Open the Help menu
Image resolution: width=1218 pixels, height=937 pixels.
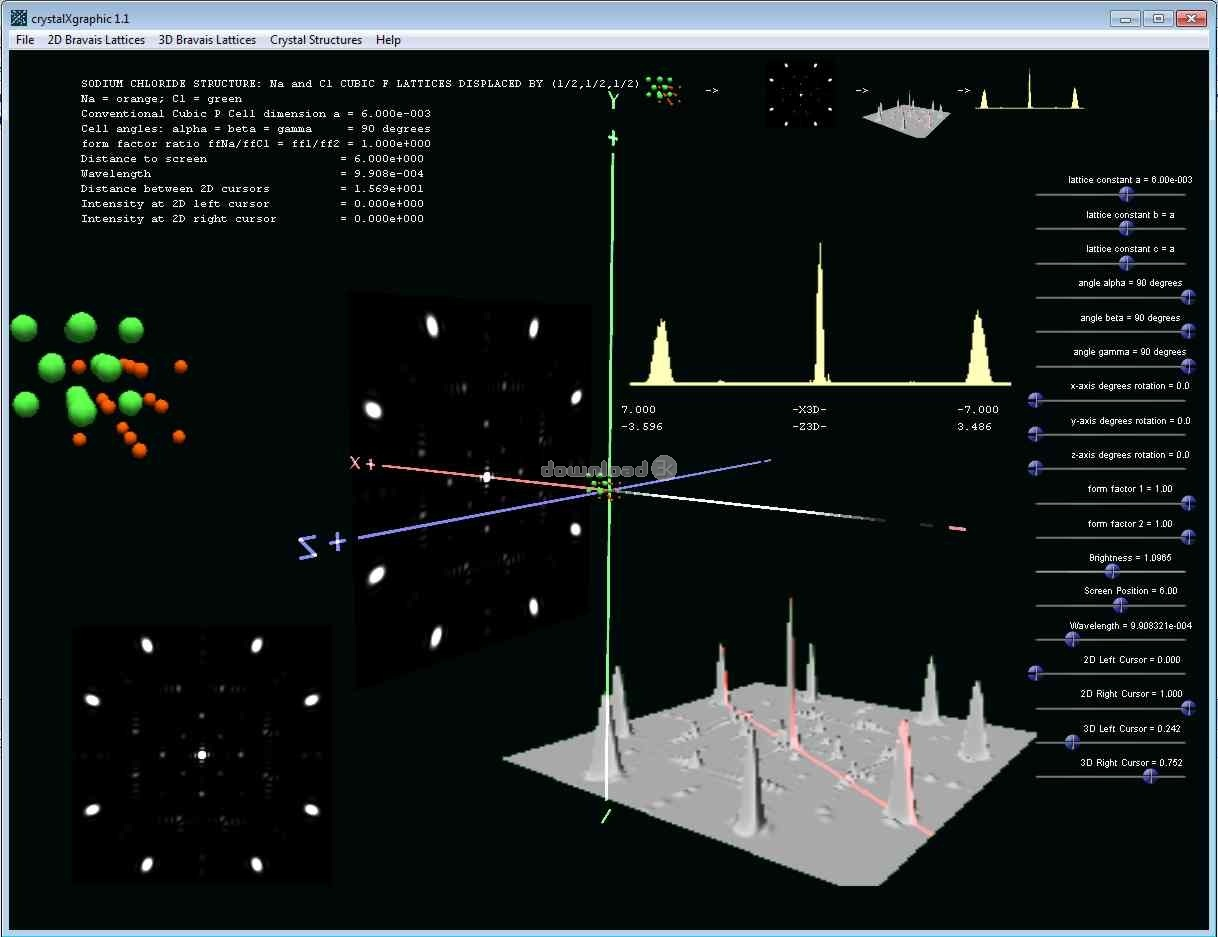click(388, 40)
